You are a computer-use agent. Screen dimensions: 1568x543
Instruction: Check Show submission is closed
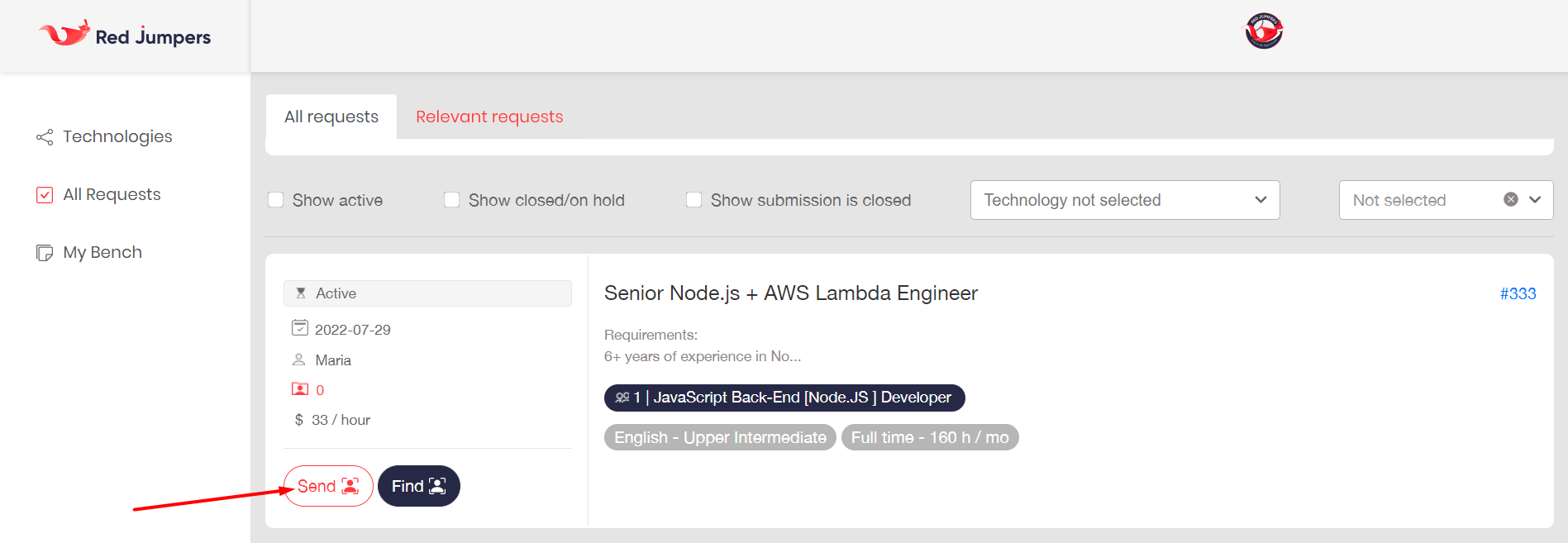coord(694,200)
